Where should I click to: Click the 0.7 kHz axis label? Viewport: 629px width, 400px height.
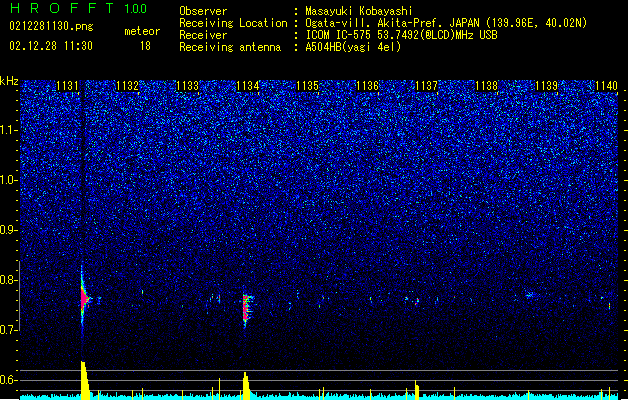pyautogui.click(x=9, y=330)
